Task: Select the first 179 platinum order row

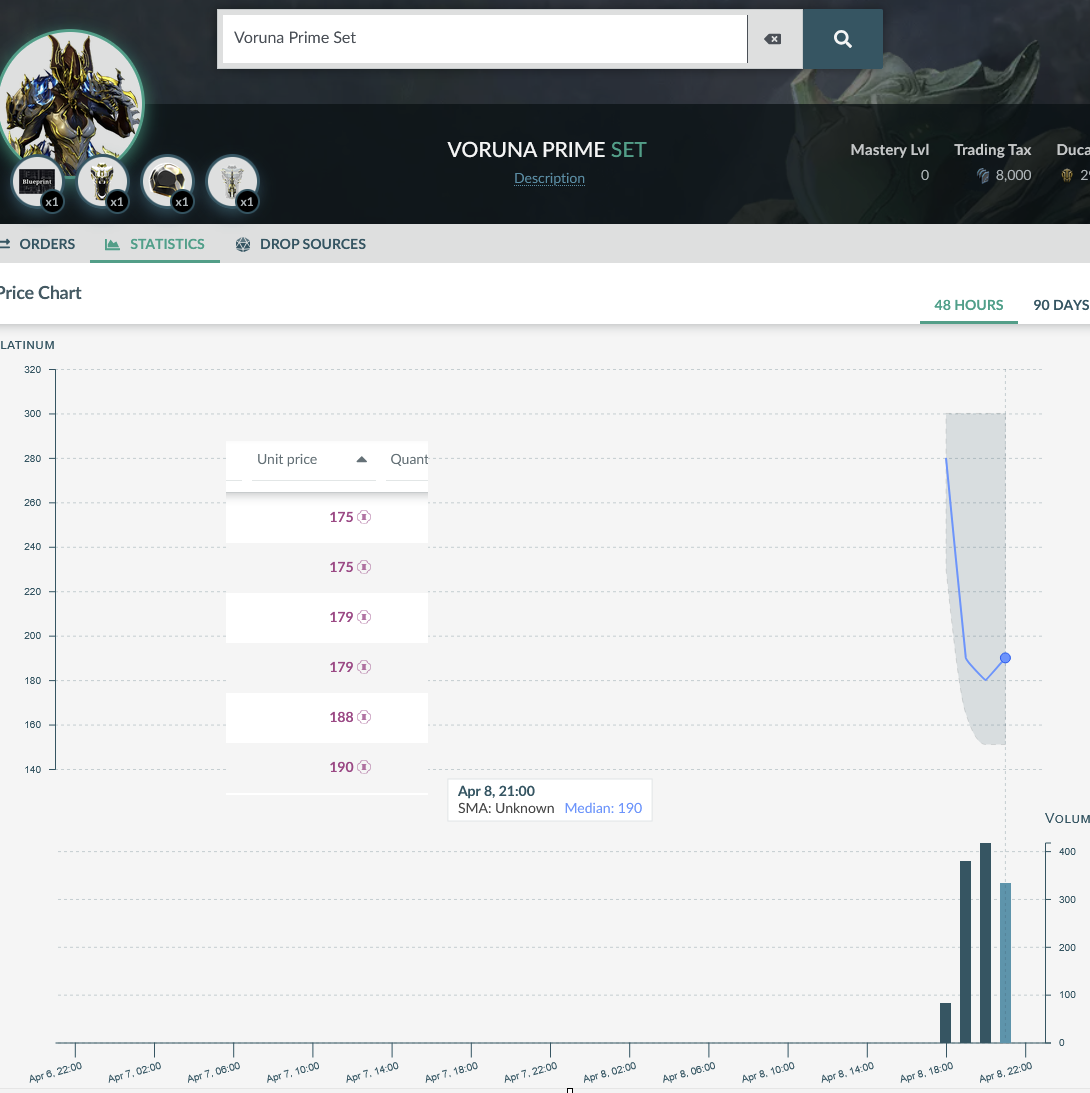Action: [327, 618]
